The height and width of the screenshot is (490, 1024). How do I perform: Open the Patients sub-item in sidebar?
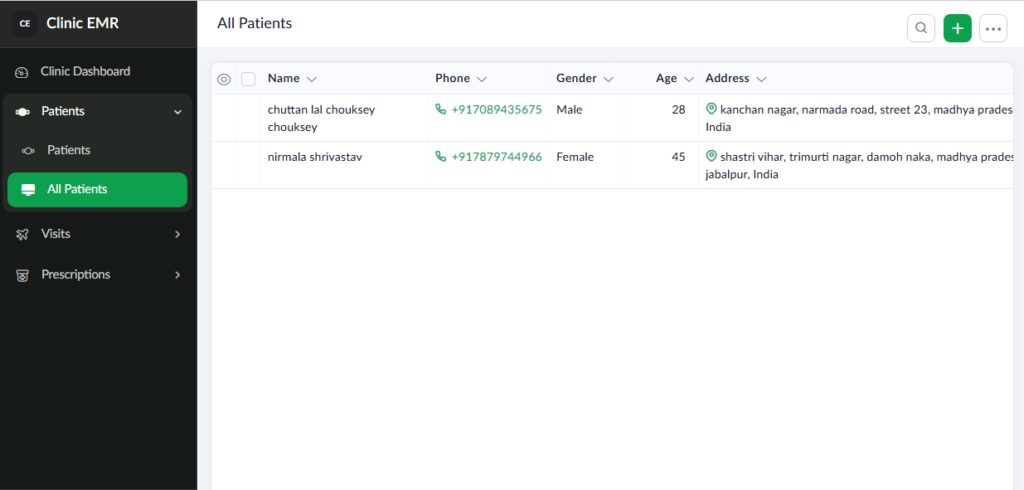68,150
